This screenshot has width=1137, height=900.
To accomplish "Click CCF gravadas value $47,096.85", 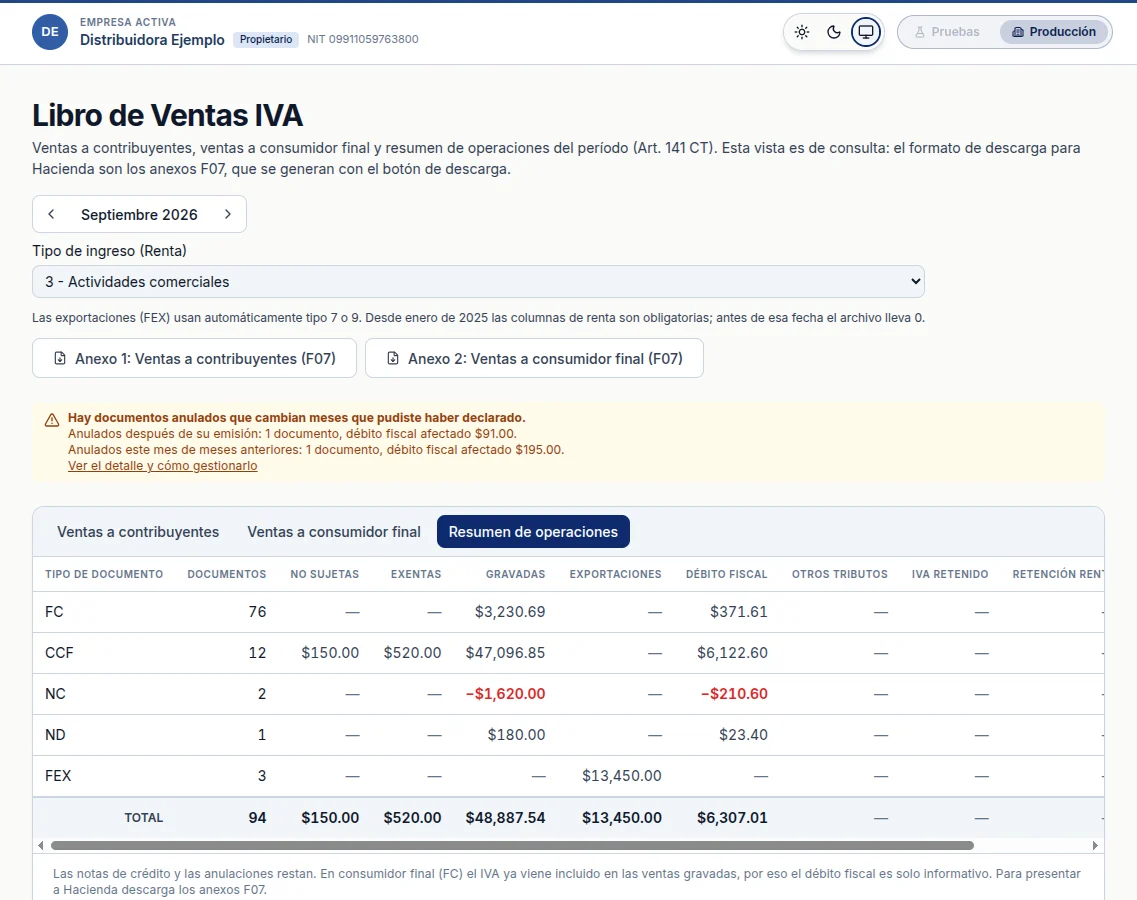I will [x=505, y=653].
